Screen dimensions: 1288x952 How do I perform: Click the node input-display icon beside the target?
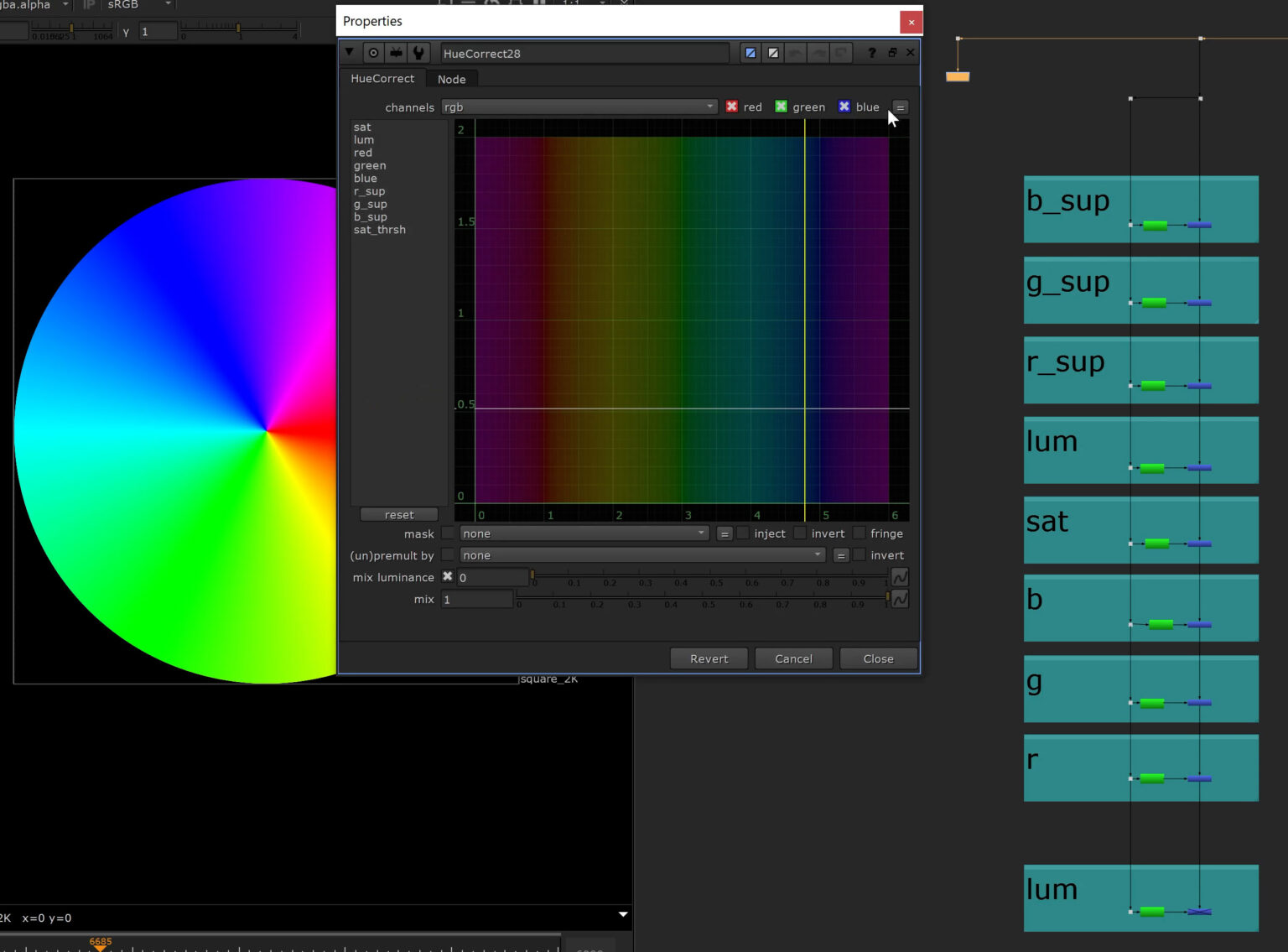click(x=396, y=53)
